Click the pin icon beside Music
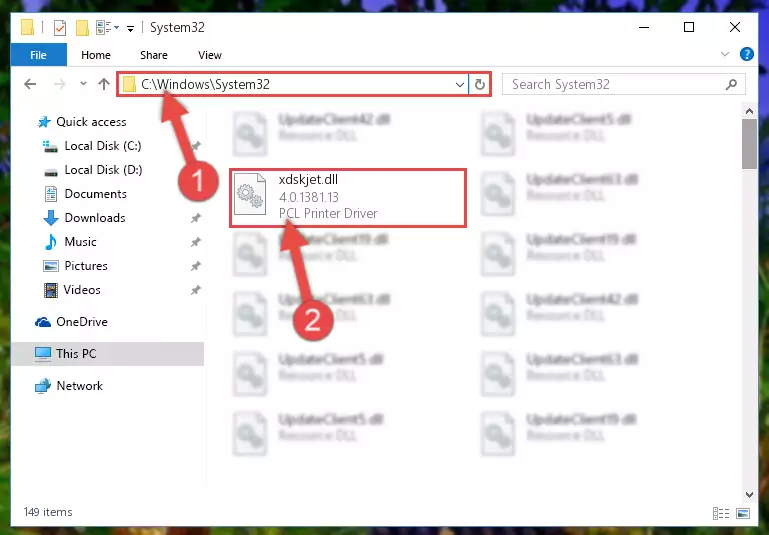769x535 pixels. coord(195,242)
